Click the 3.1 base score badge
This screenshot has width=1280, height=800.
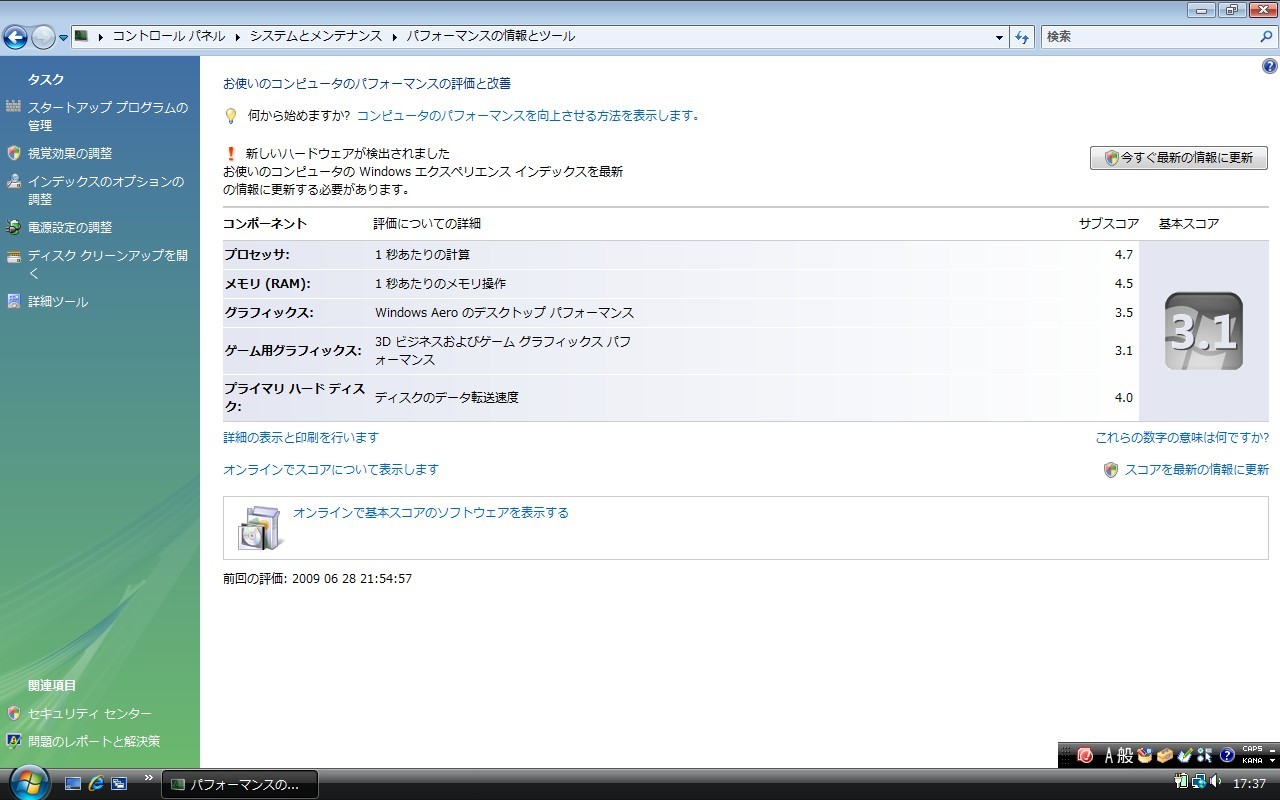[x=1204, y=331]
